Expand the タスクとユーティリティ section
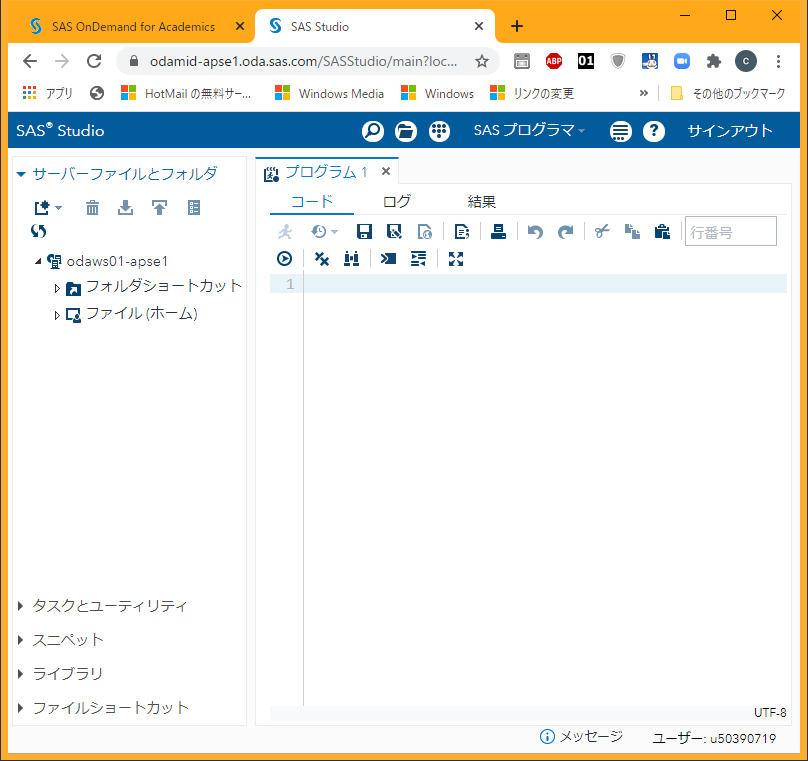 (21, 606)
